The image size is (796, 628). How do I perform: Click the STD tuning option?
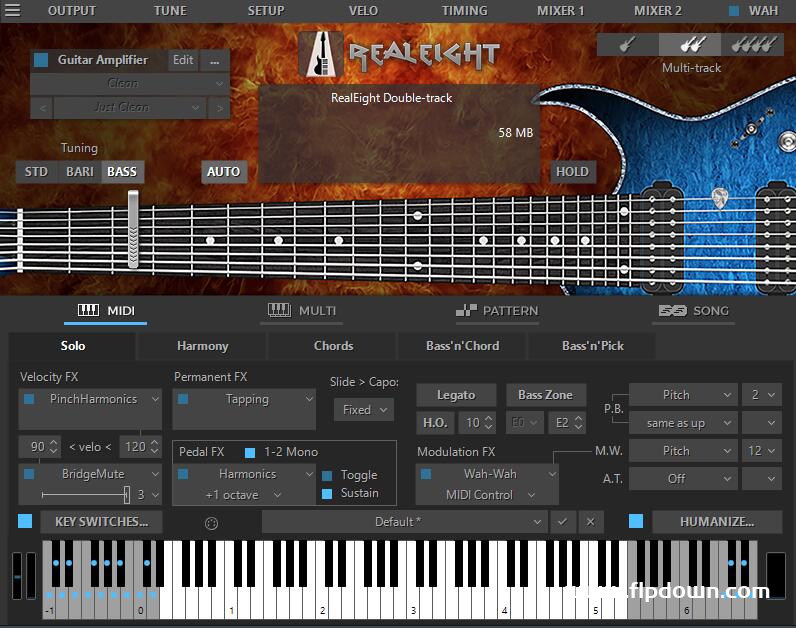36,172
